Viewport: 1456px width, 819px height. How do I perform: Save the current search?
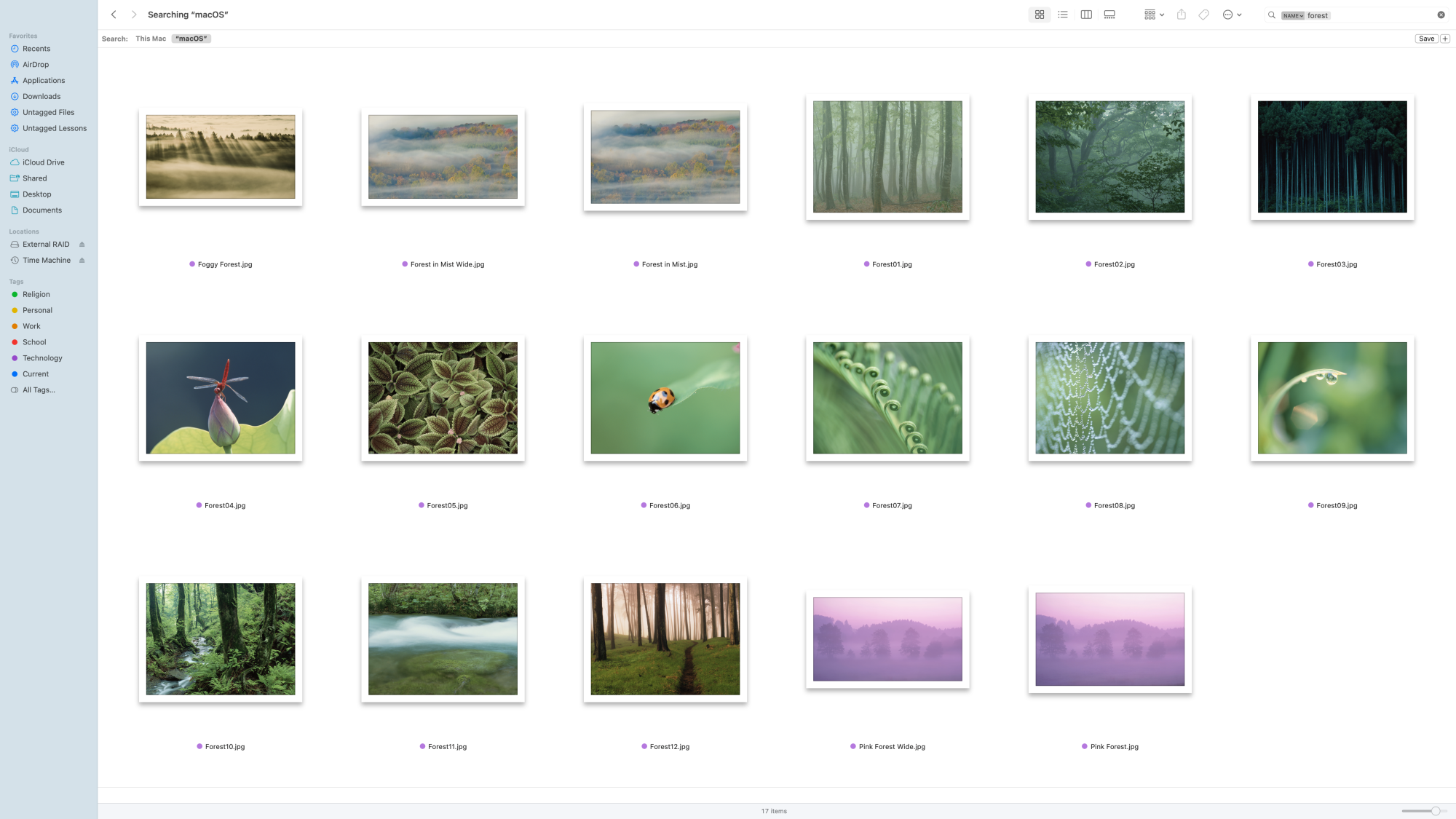coord(1426,39)
